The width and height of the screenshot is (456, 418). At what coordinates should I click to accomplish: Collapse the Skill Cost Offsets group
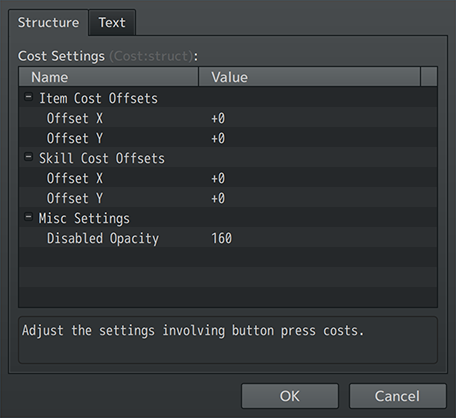tap(29, 157)
